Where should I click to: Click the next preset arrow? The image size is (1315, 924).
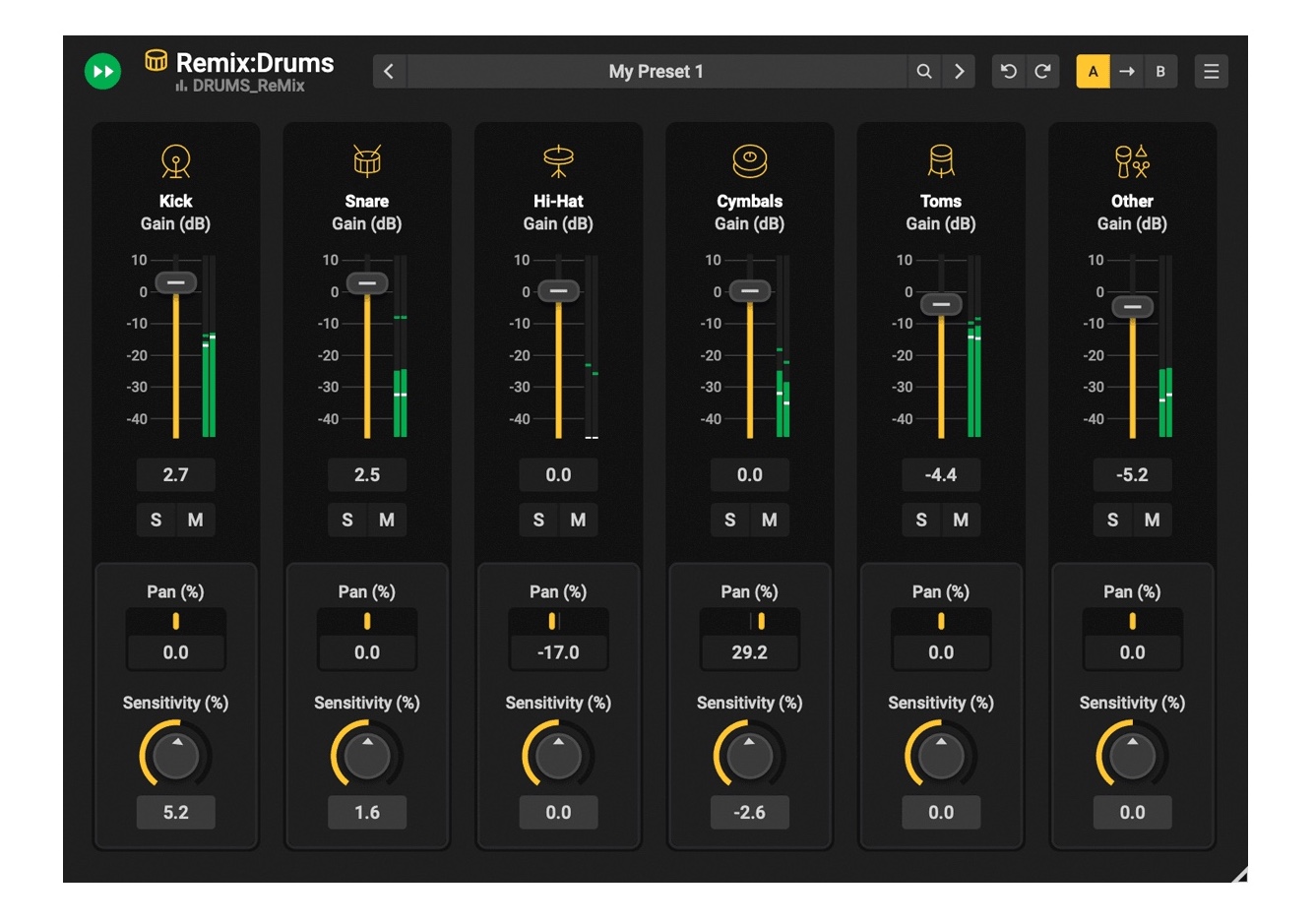click(957, 71)
